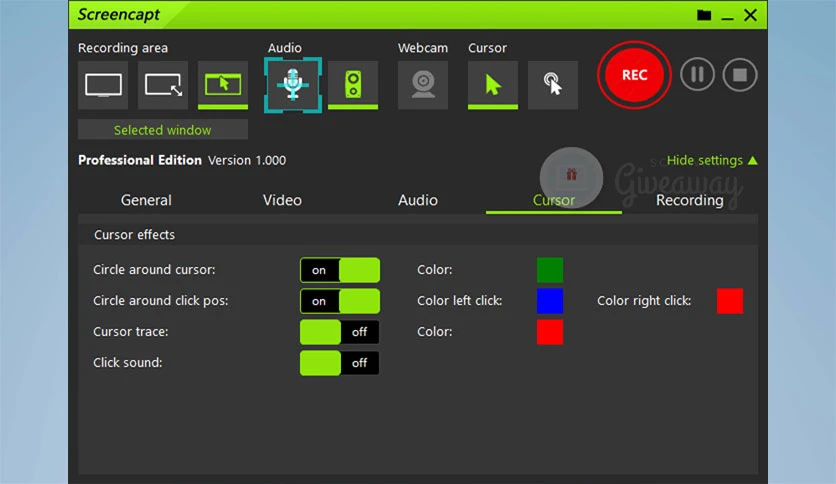This screenshot has width=836, height=484.
Task: Open the Recording settings tab
Action: tap(689, 200)
